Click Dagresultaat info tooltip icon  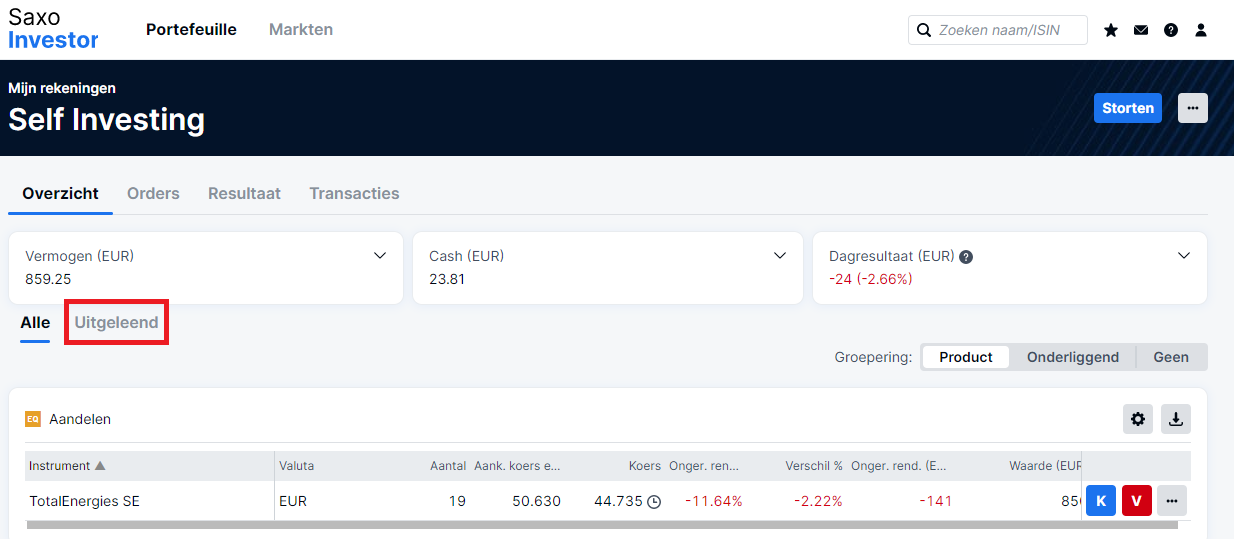[966, 257]
